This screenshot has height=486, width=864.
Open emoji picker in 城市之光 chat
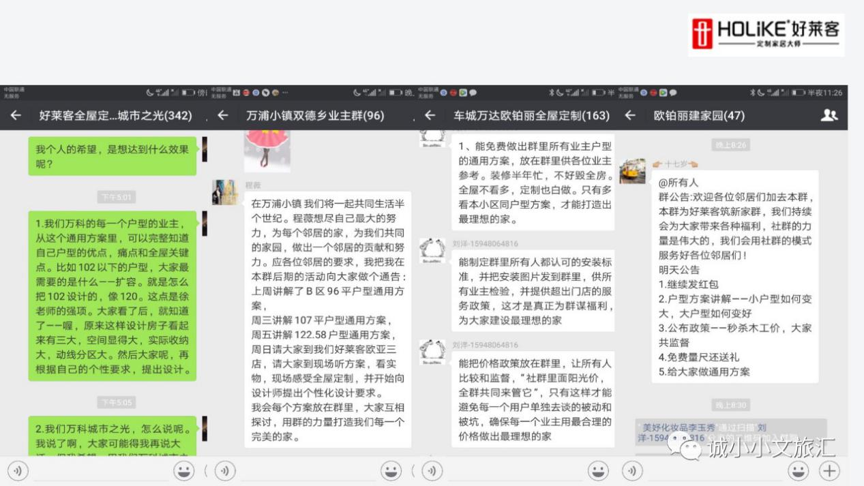[x=183, y=471]
